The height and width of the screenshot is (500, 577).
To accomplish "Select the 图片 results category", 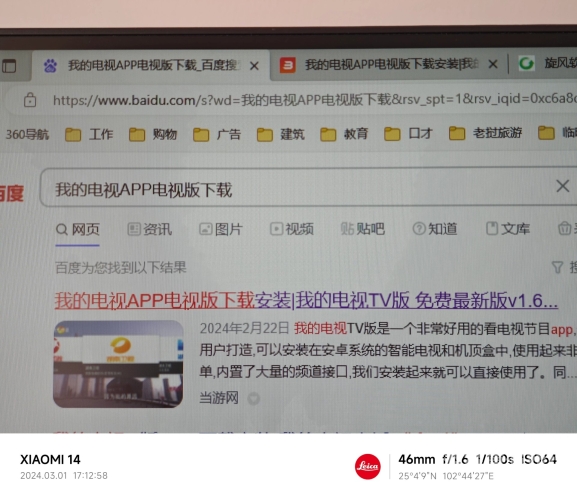I will click(x=221, y=229).
